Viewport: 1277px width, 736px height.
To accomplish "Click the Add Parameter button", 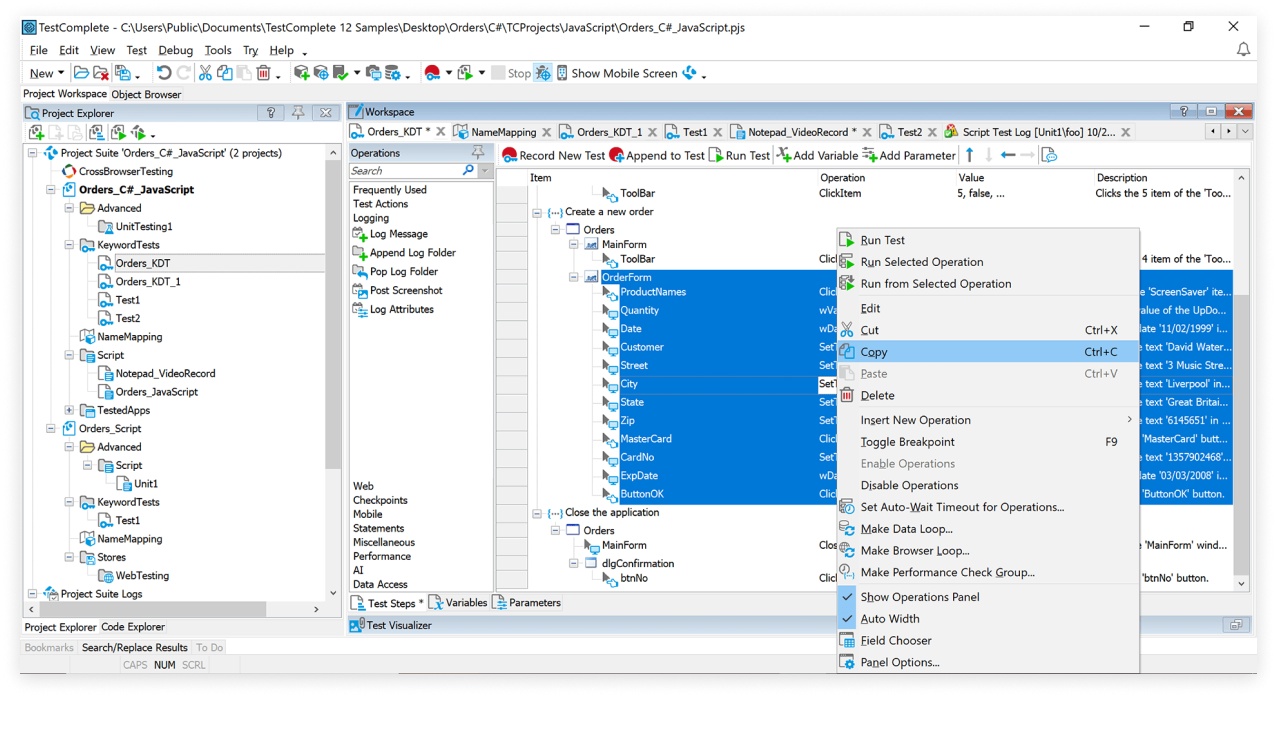I will 909,155.
